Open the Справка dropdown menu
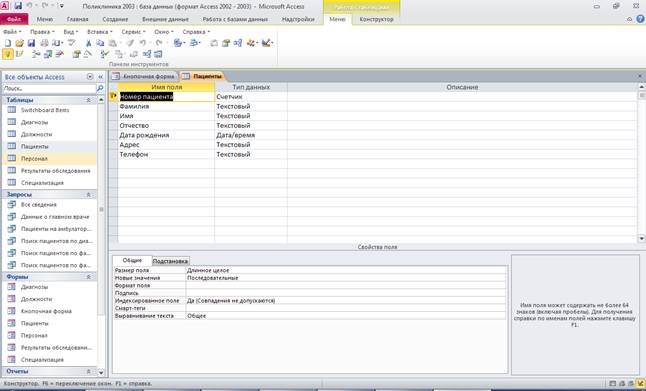Screen dimensions: 646x391 [x=196, y=32]
